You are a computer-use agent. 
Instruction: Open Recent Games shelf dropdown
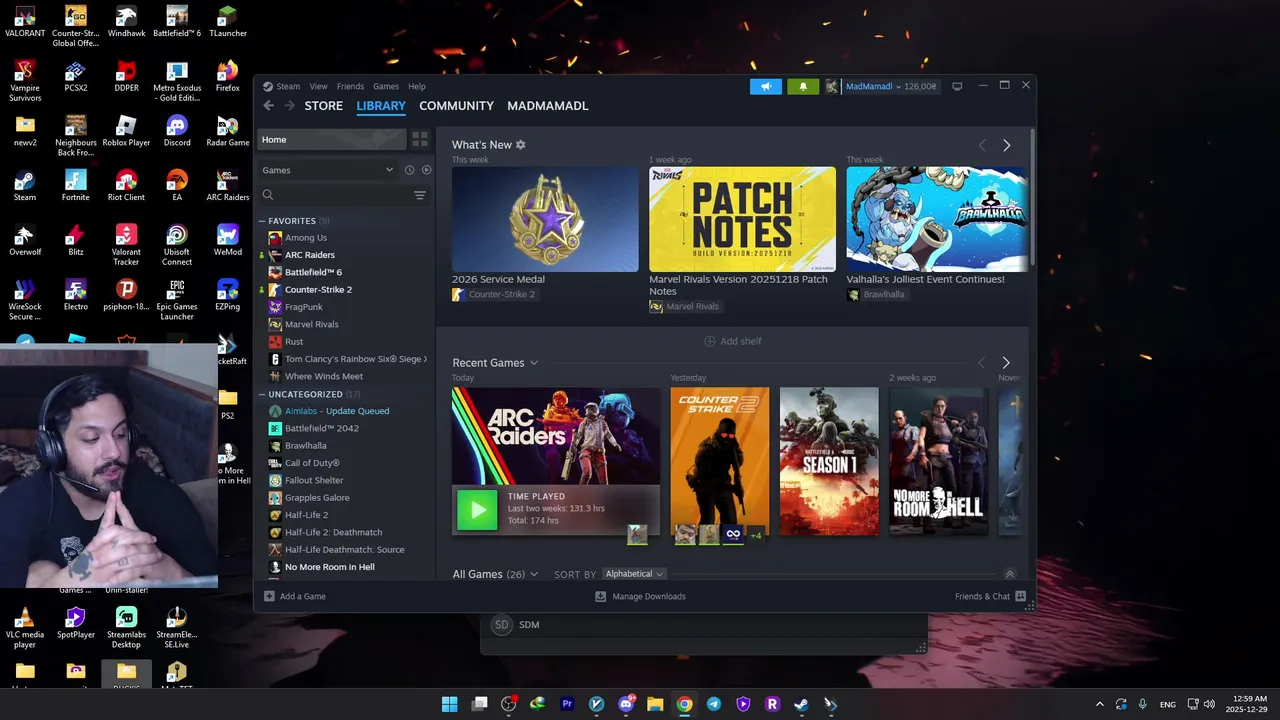pos(534,363)
